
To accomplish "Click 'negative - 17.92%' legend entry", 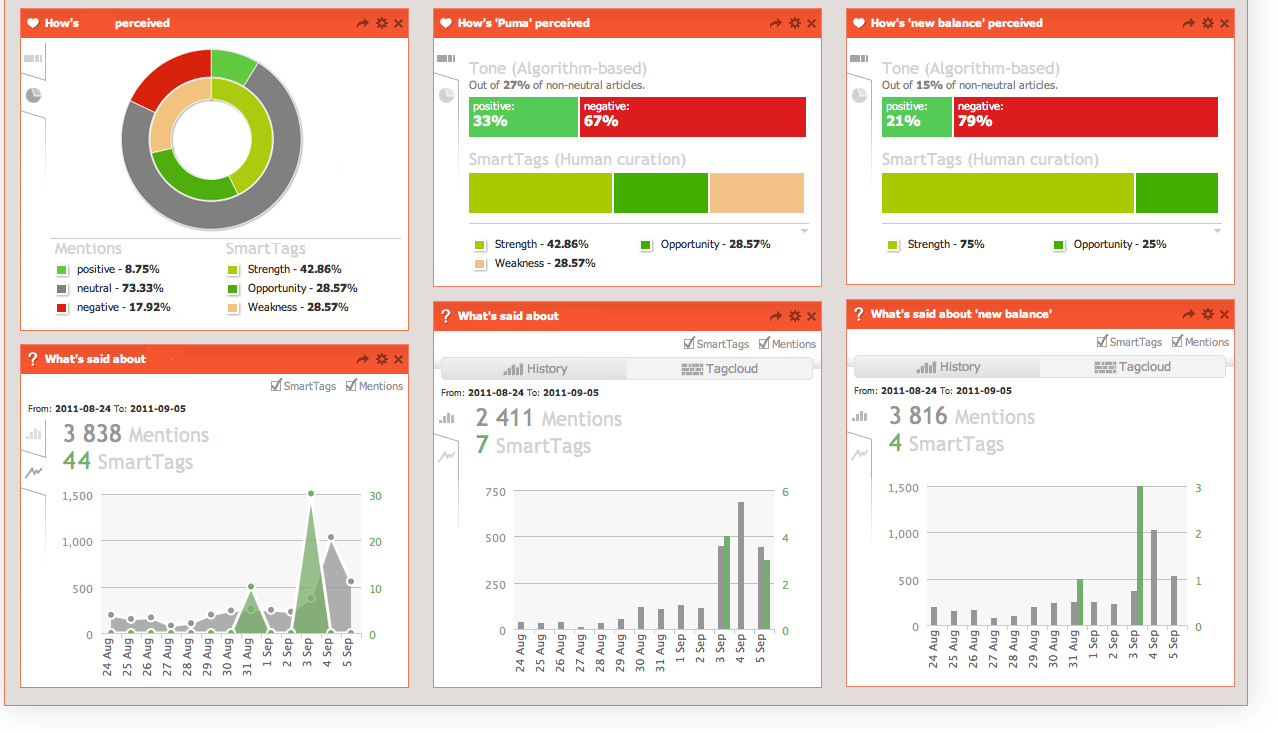I will [x=113, y=307].
